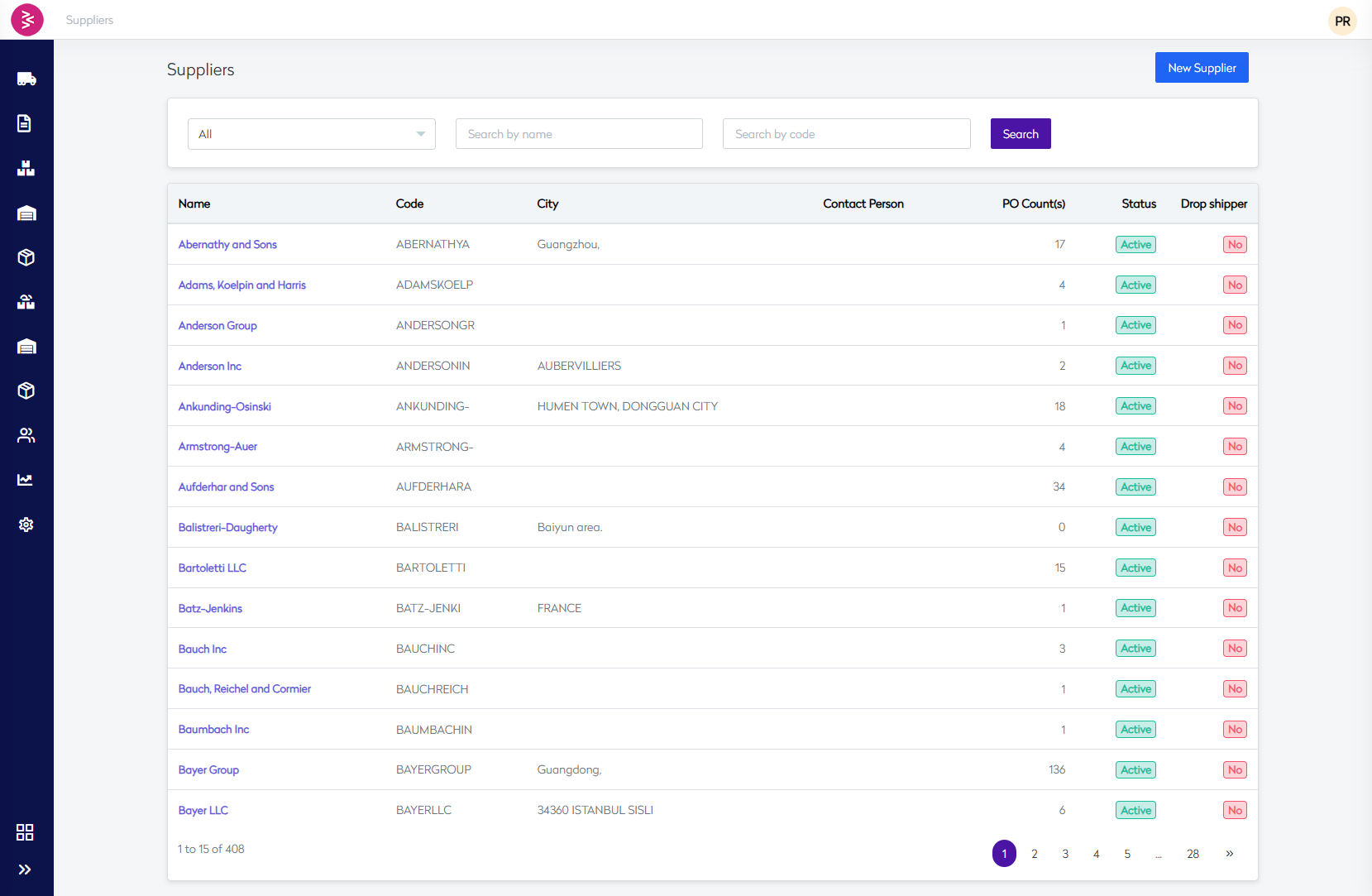The height and width of the screenshot is (896, 1372).
Task: Click the next page double arrow
Action: pyautogui.click(x=1230, y=854)
